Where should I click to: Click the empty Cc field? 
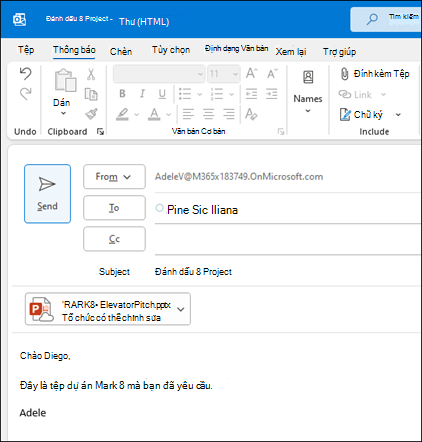click(x=287, y=240)
